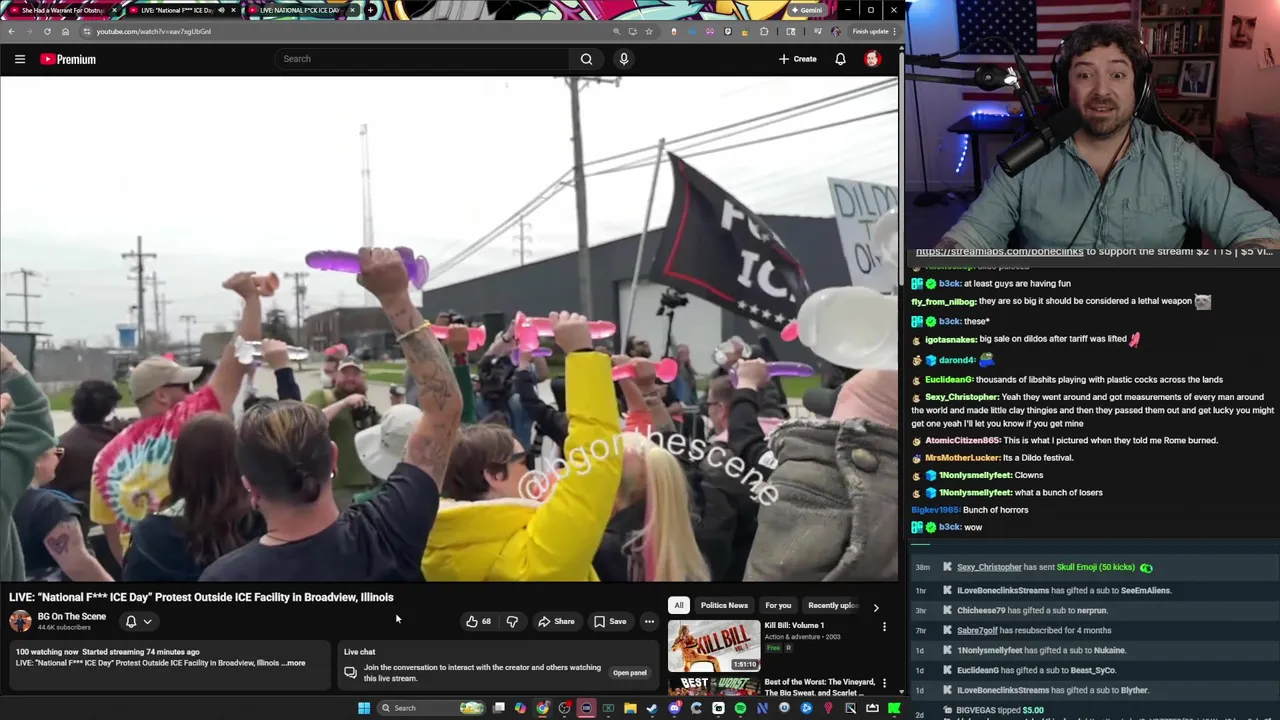Click 'Sabre7golf has resubscribed for 4 months'

1034,630
